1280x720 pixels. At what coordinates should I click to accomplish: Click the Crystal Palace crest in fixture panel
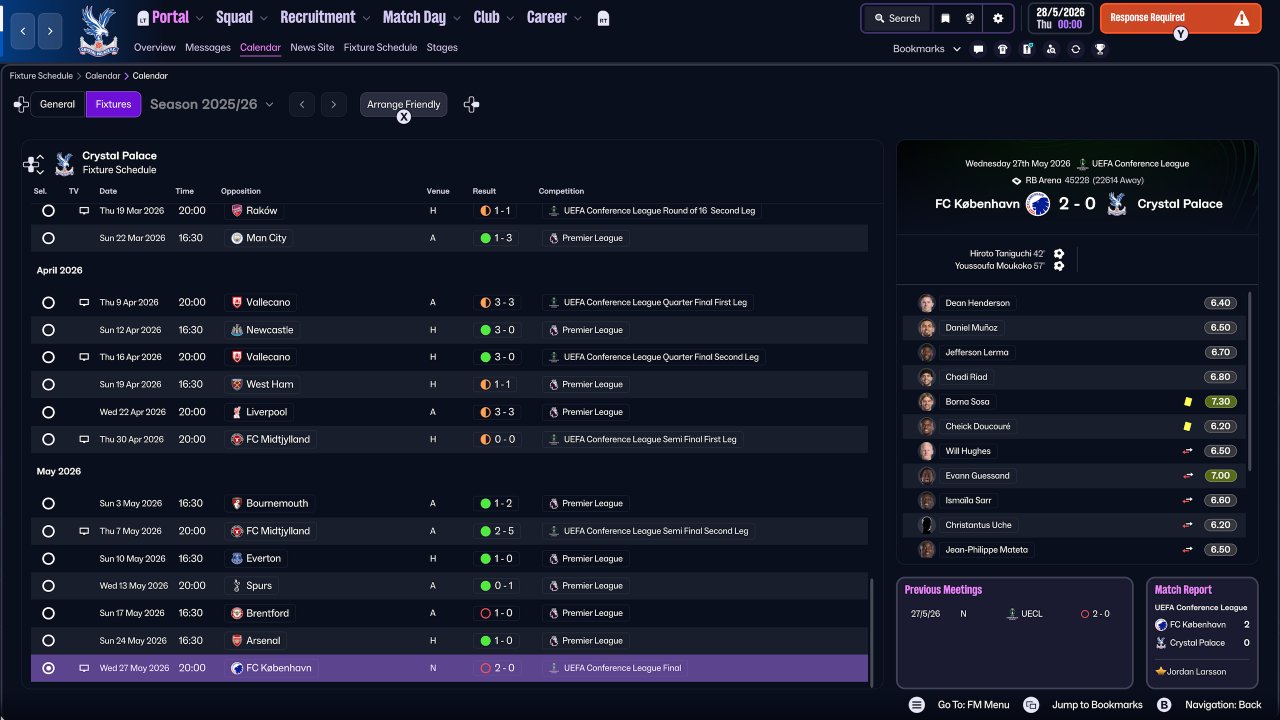(64, 163)
